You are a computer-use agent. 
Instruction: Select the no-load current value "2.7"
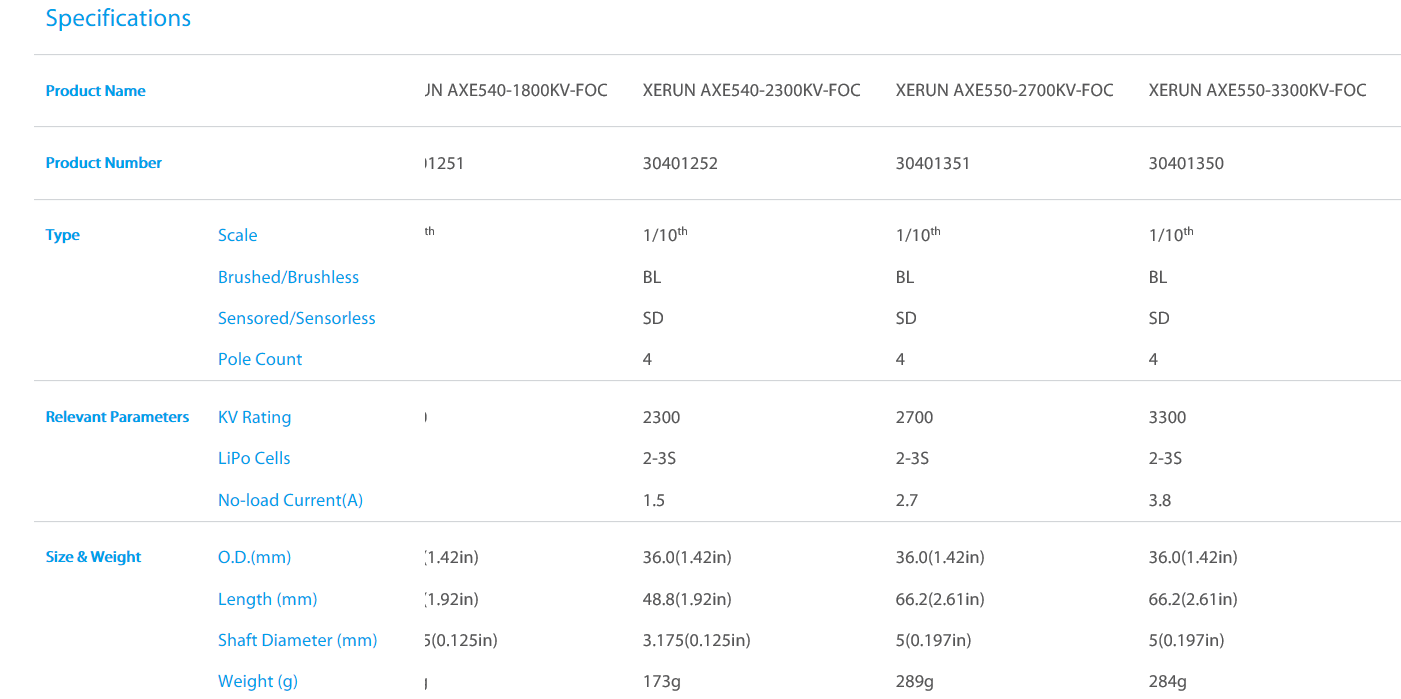(x=907, y=500)
